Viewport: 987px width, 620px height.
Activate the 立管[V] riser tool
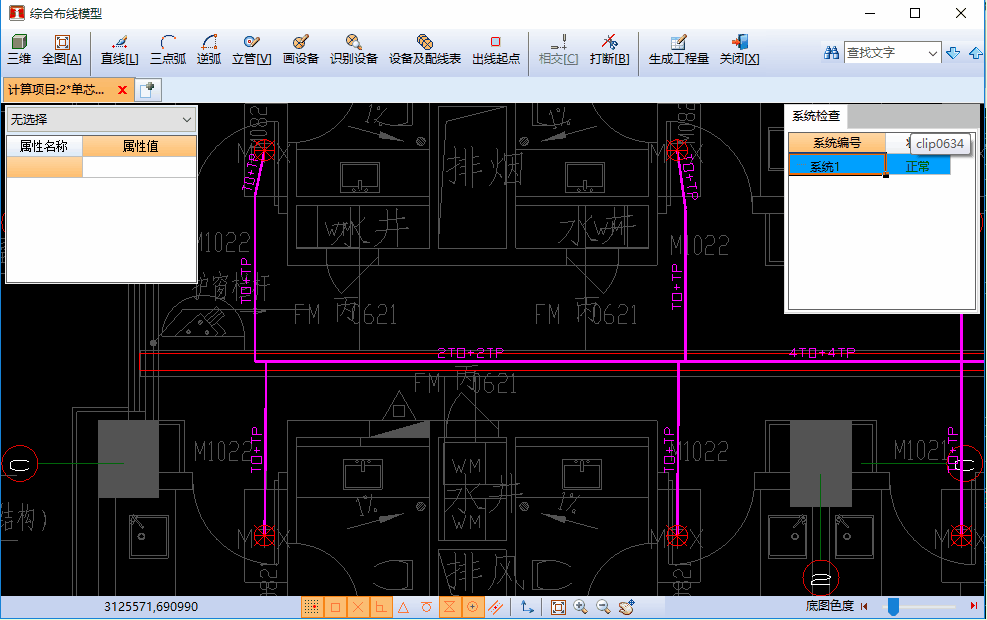[x=251, y=50]
